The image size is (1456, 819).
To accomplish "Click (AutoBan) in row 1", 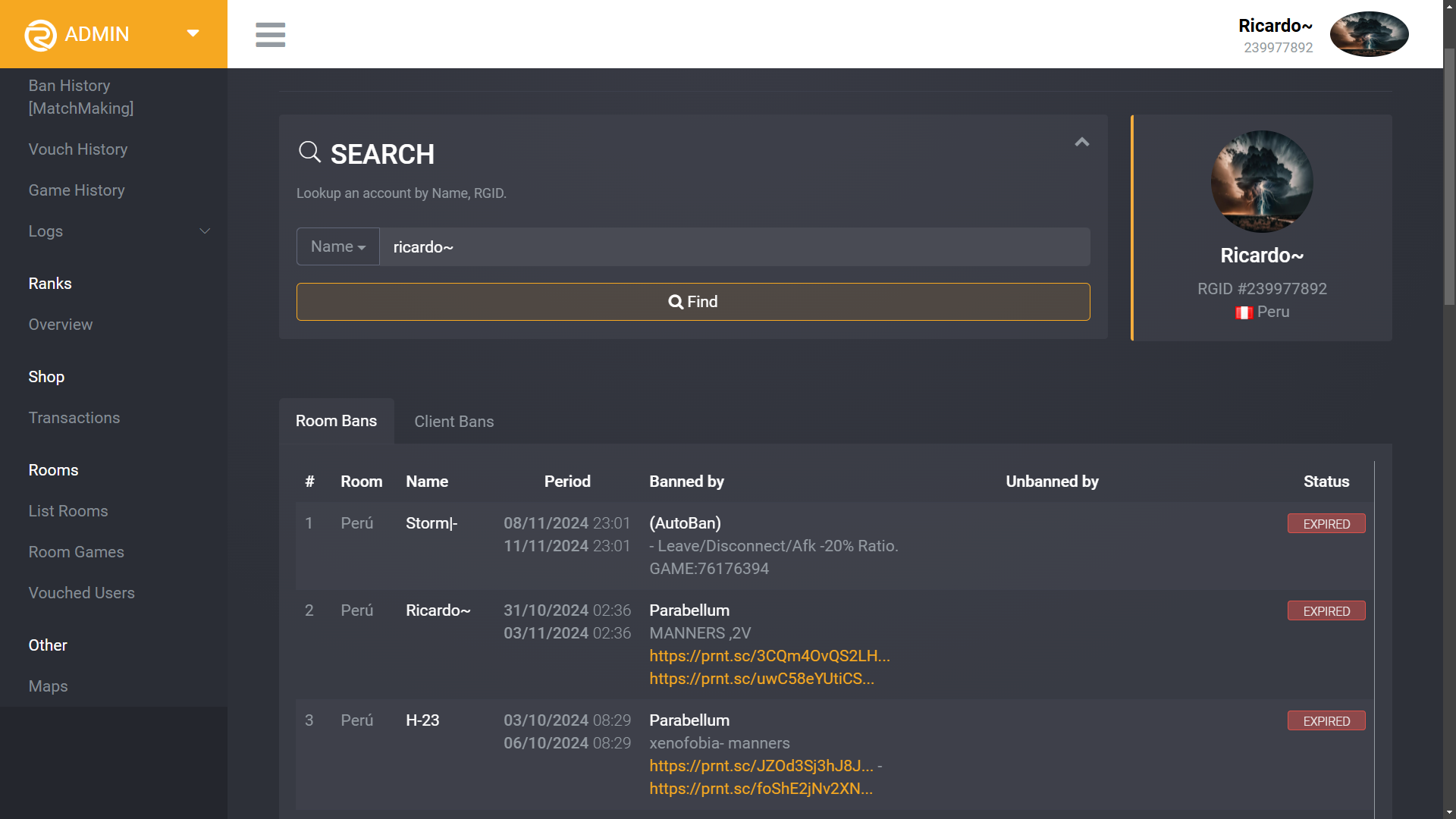I will coord(685,523).
